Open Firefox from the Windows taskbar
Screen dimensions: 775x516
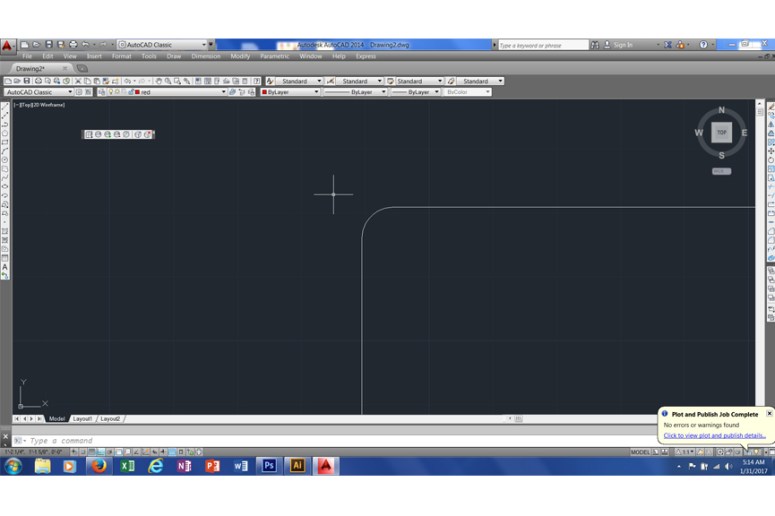99,466
